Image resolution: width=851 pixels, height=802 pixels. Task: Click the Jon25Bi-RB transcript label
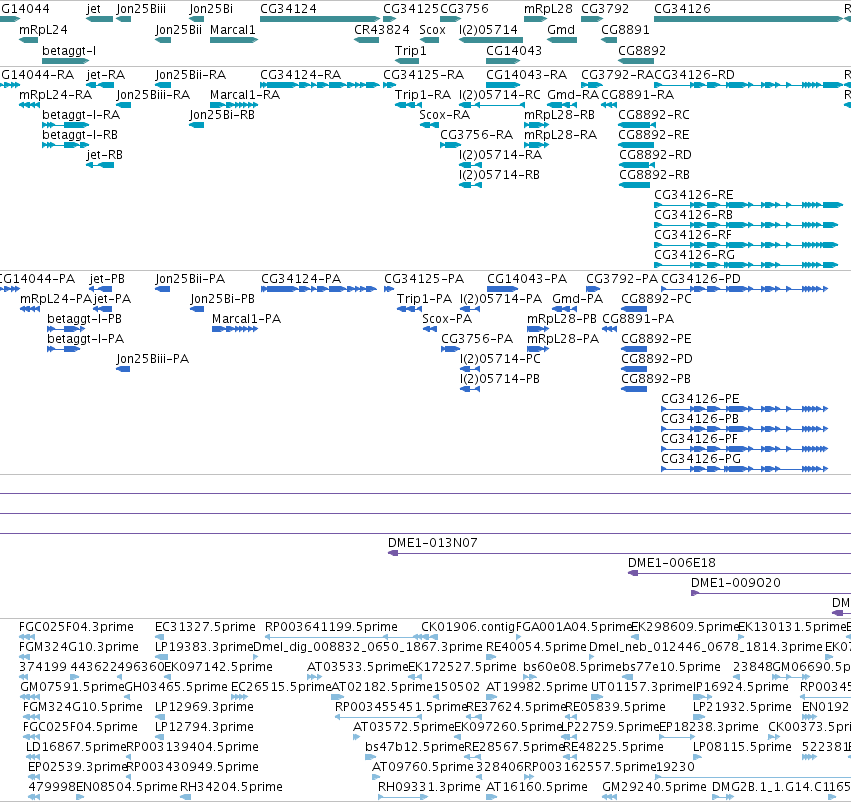(x=222, y=114)
